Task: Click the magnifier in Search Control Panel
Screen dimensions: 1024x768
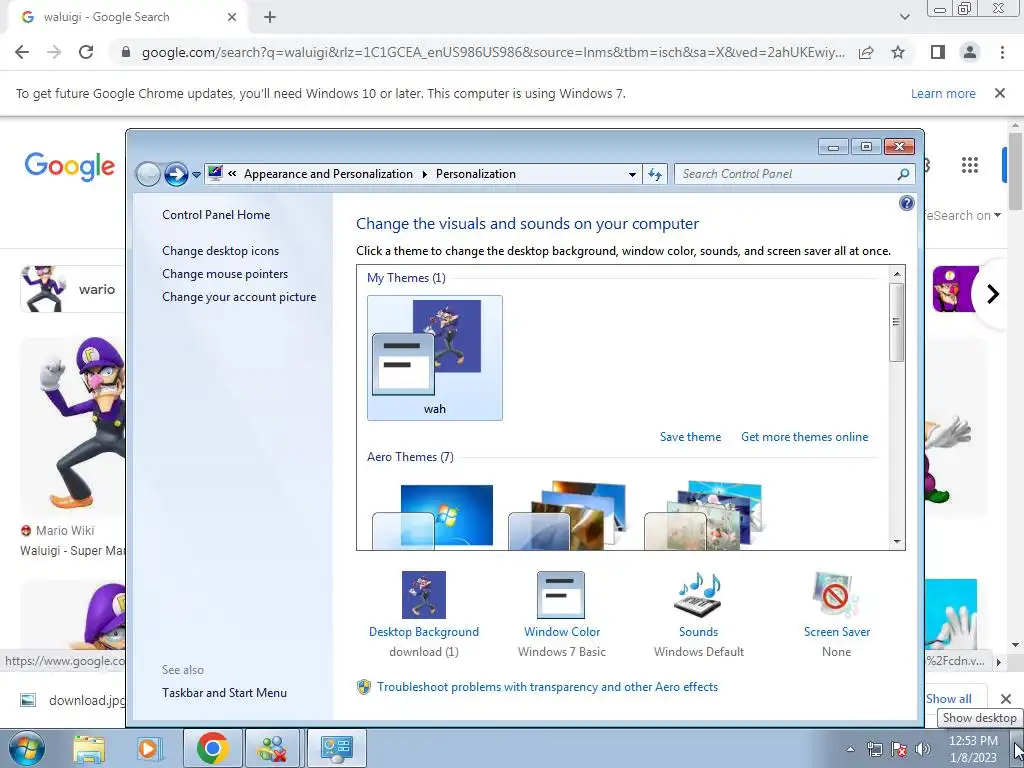Action: 903,174
